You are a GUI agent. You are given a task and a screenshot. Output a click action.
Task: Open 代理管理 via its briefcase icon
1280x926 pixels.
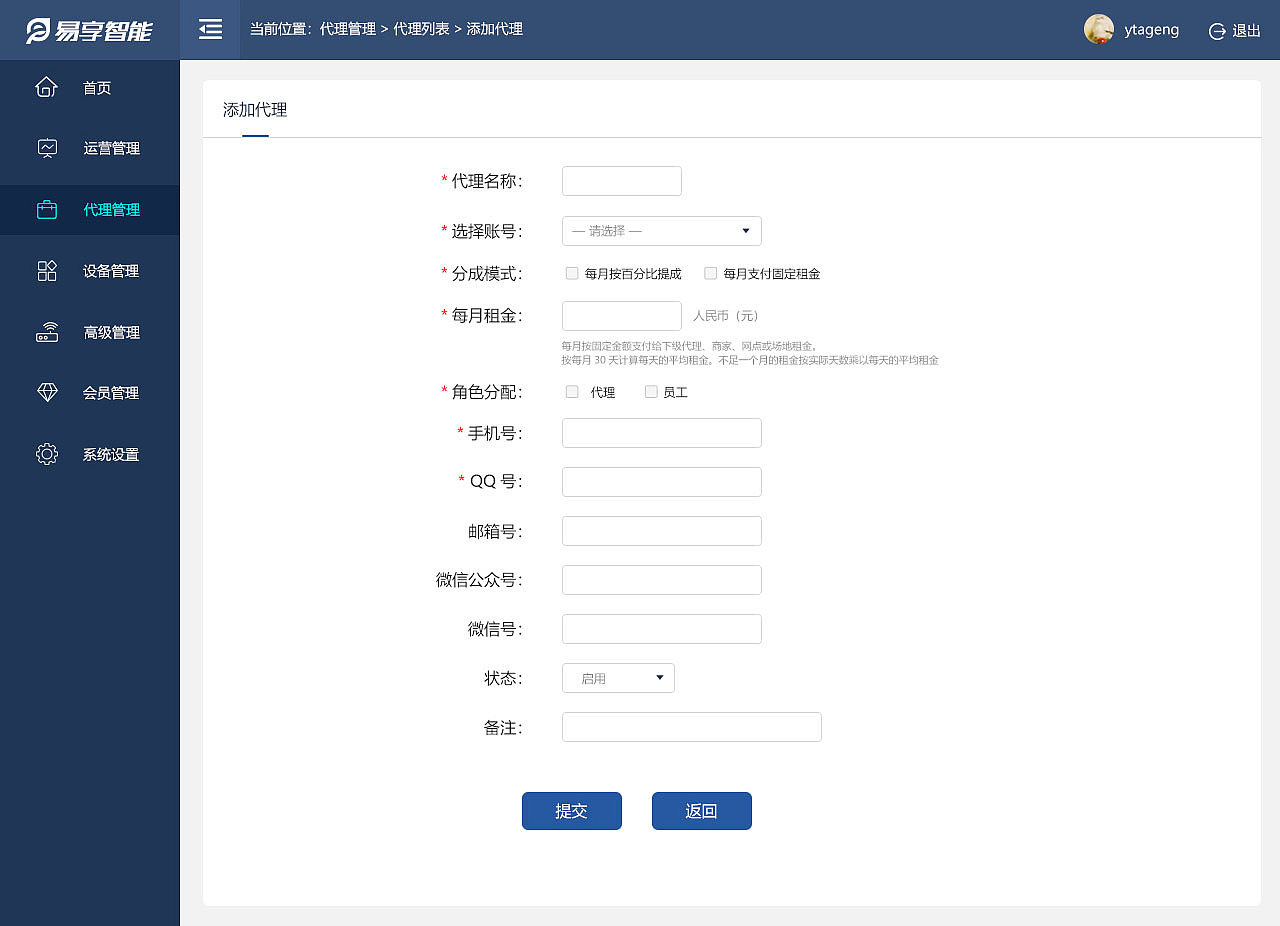point(46,209)
